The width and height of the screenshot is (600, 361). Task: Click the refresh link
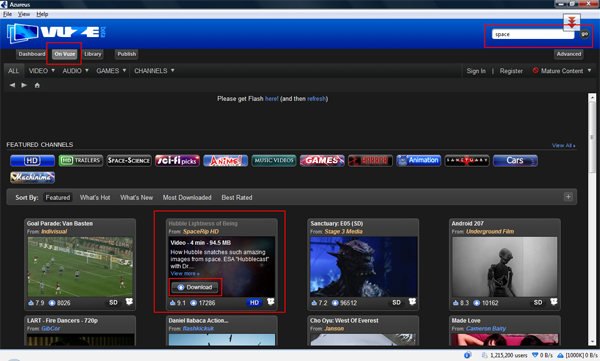pyautogui.click(x=316, y=99)
